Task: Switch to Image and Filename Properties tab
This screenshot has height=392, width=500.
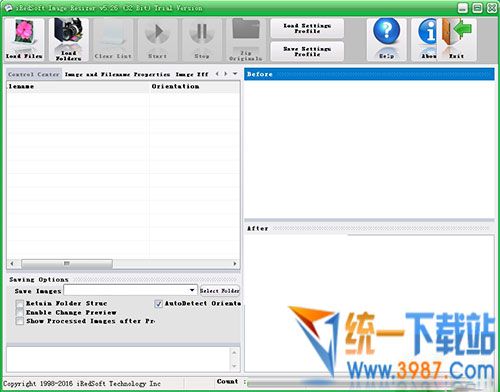Action: pos(117,74)
